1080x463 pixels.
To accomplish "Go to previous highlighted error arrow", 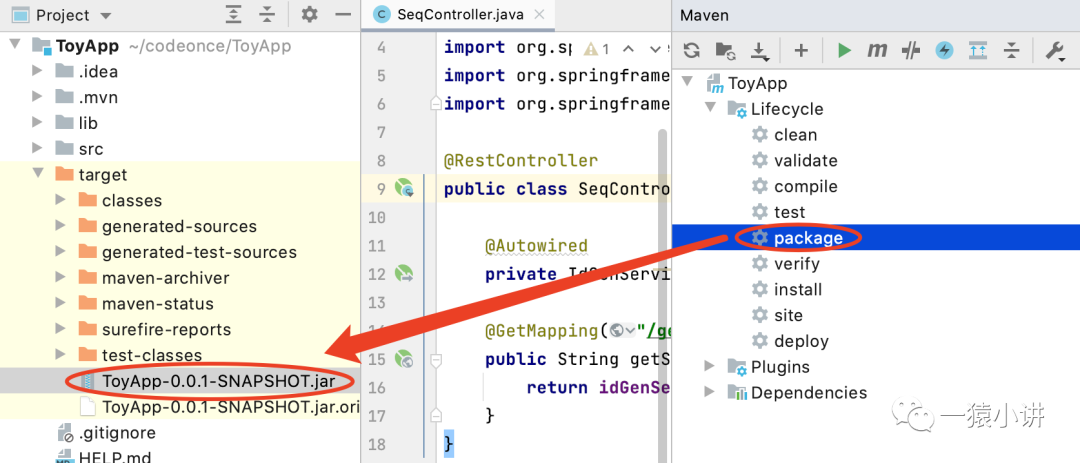I will [627, 48].
